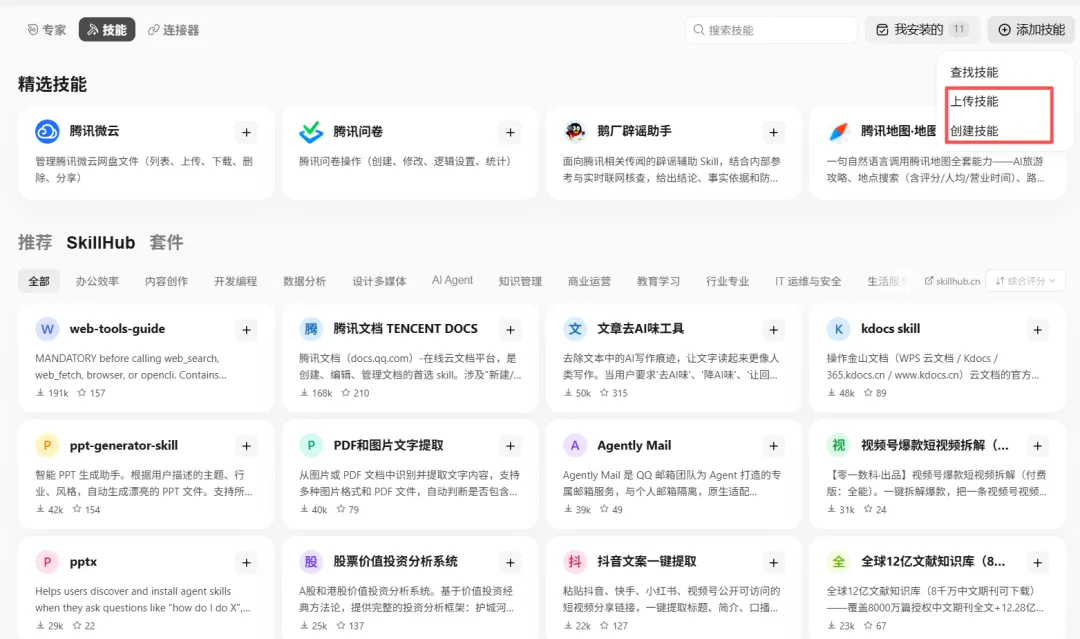
Task: Click the 鹅厂辟谣助手 penguin logo icon
Action: click(574, 131)
